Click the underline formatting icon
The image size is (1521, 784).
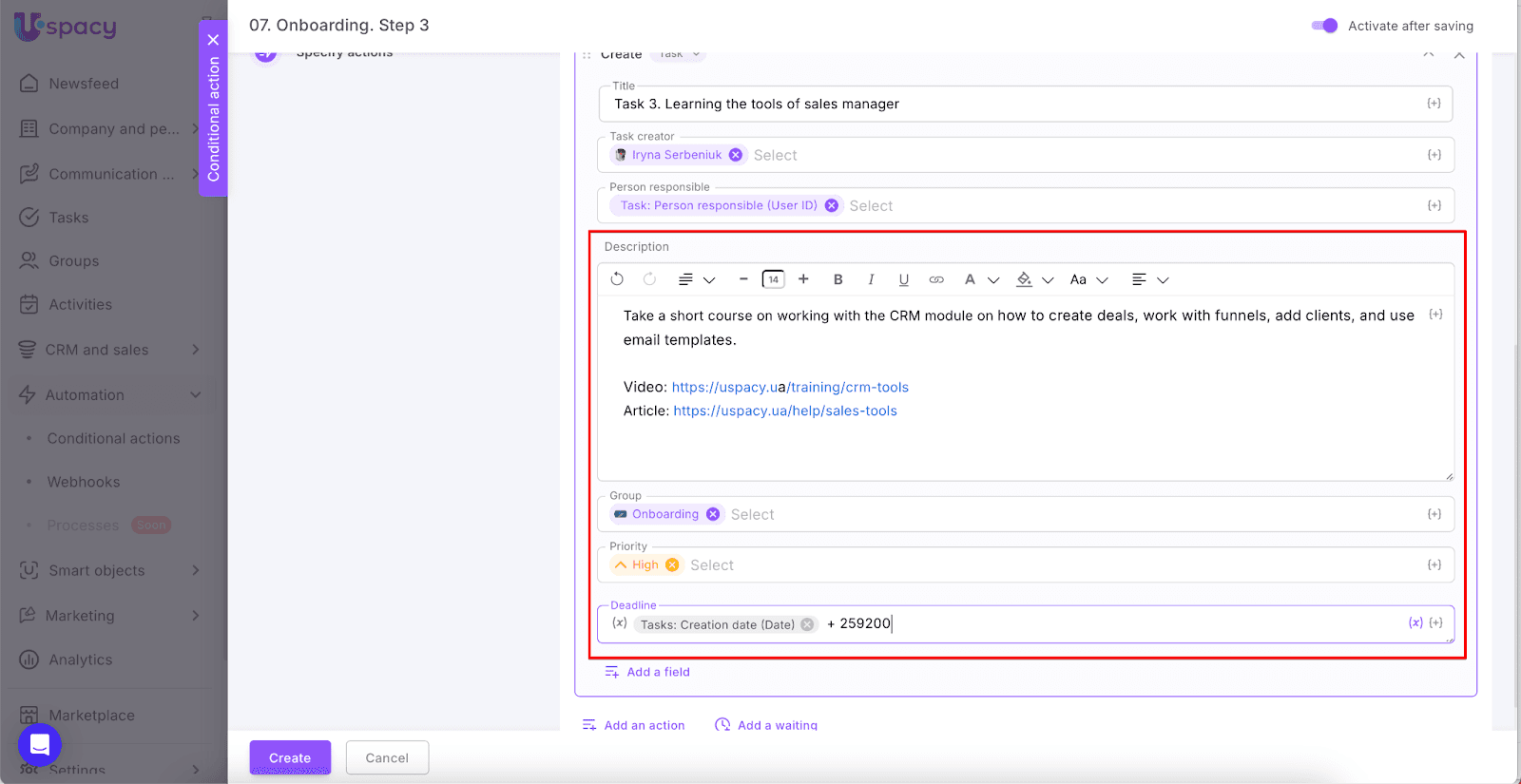[x=903, y=279]
